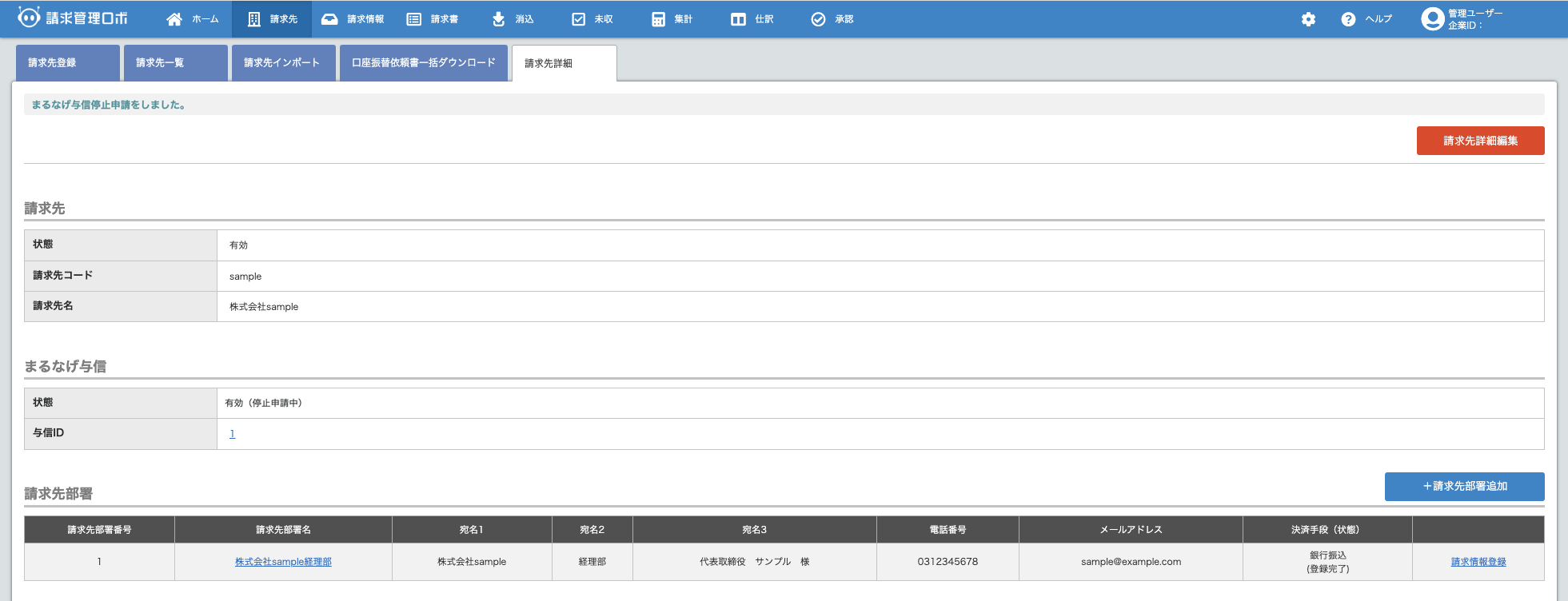
Task: Click the 仕訳 book icon
Action: click(x=738, y=19)
